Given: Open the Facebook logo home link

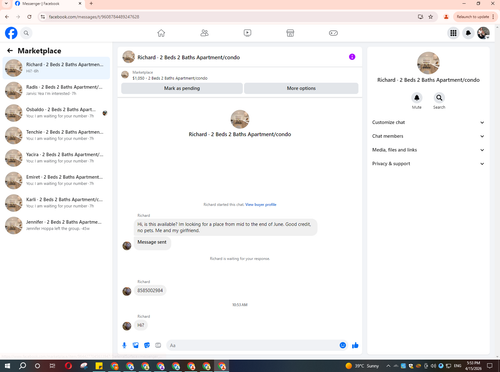Looking at the screenshot, I should (x=11, y=33).
